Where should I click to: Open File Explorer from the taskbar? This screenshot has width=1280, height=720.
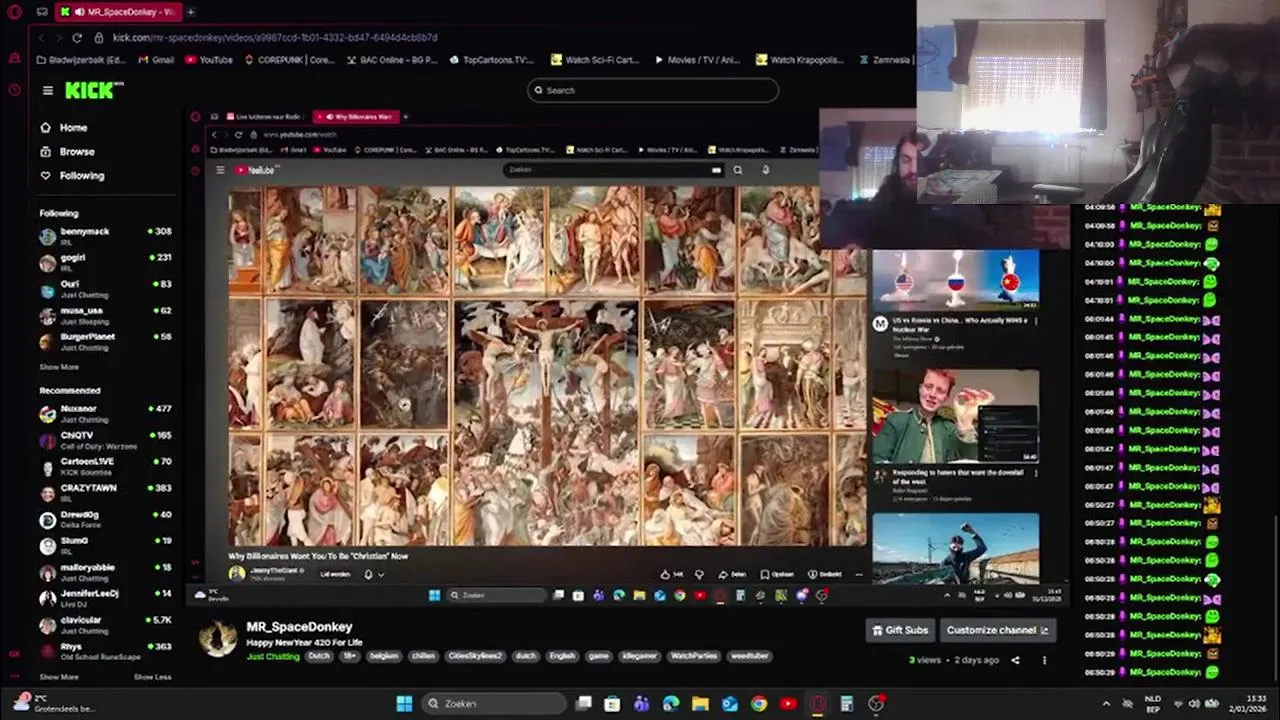[700, 704]
